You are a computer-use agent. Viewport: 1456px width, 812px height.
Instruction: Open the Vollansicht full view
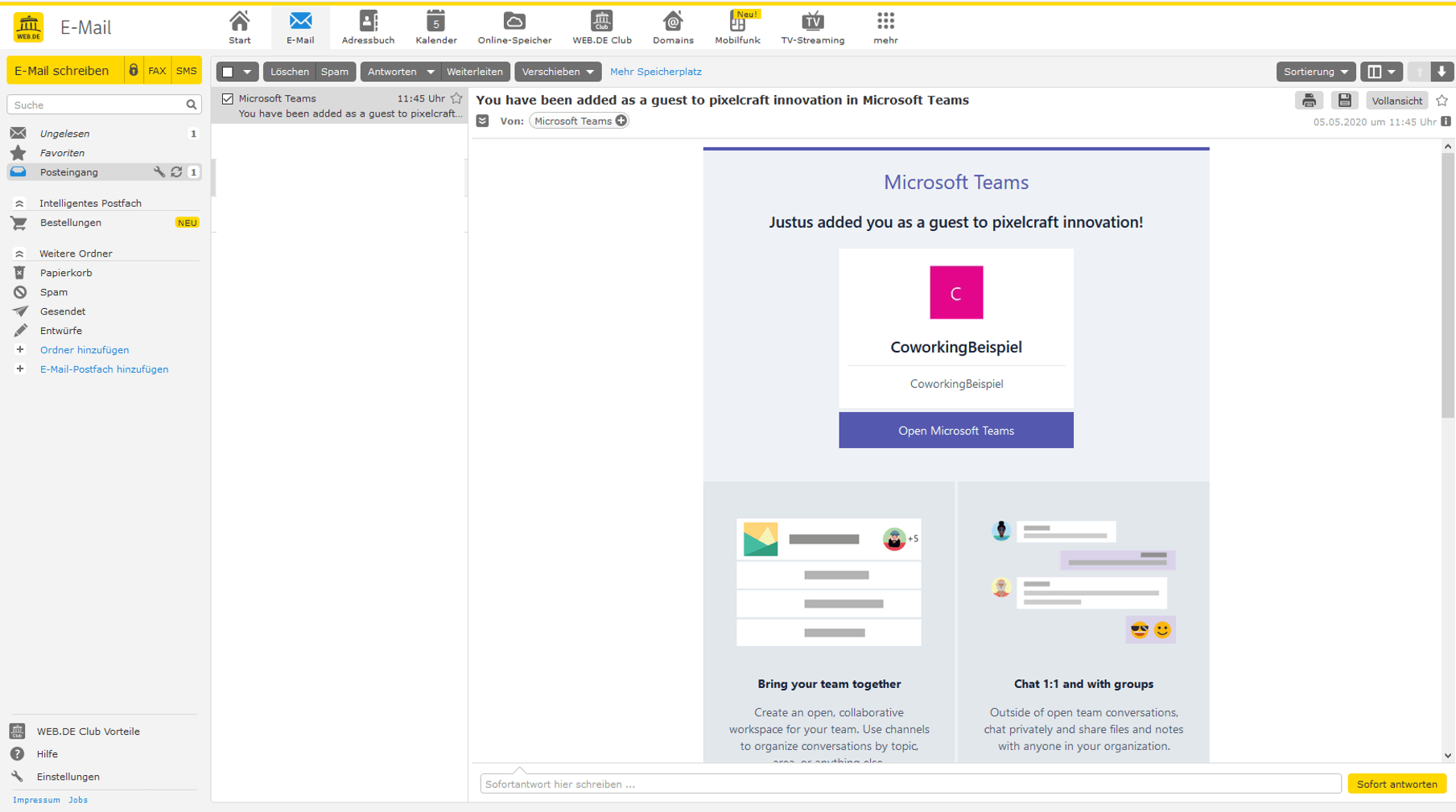pos(1396,101)
